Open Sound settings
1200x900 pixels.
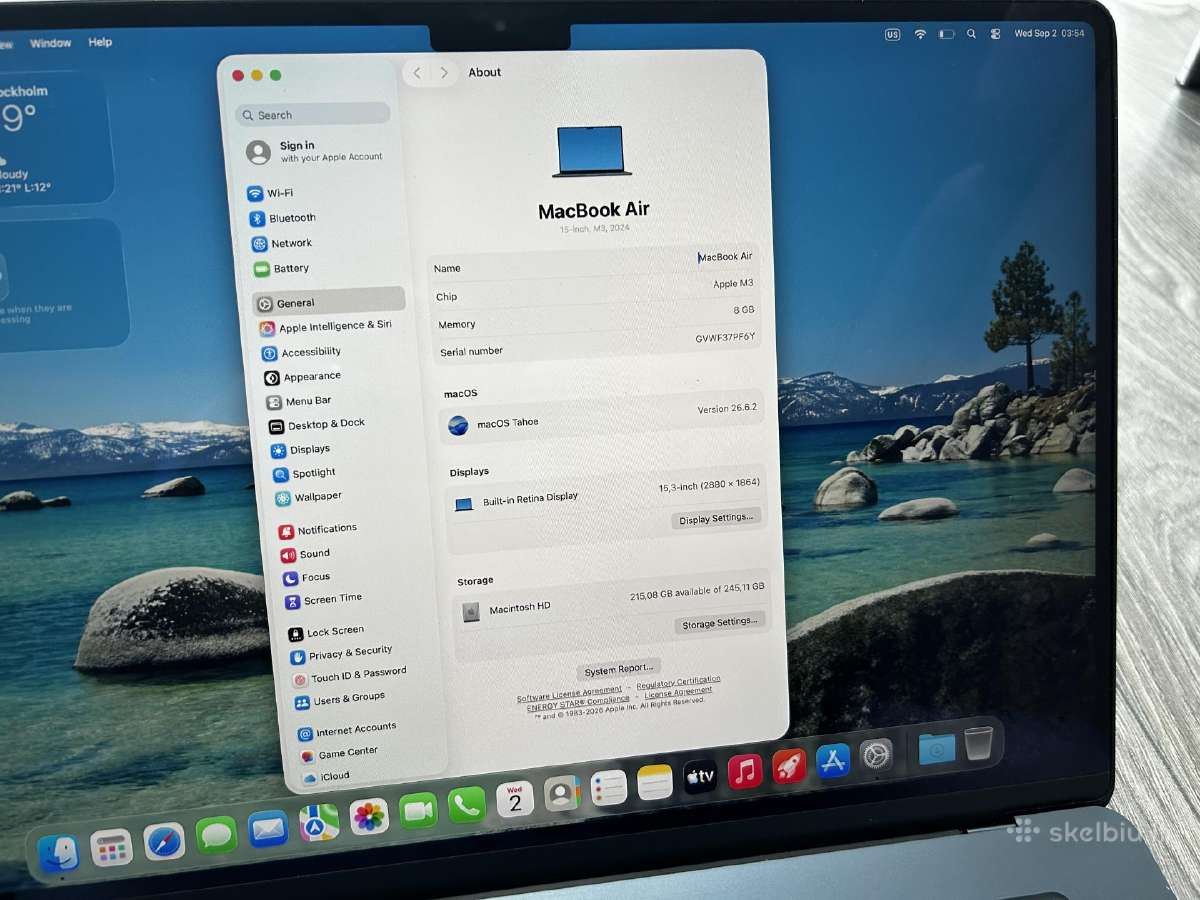[305, 554]
